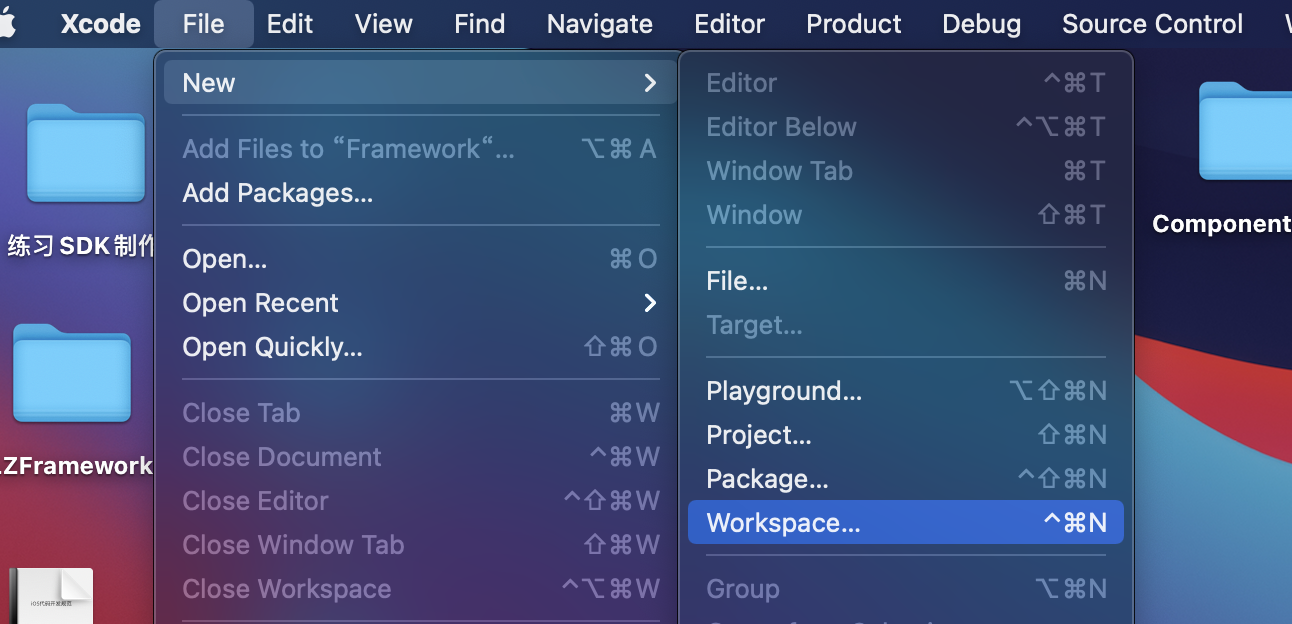Close the open File menu

coord(204,23)
